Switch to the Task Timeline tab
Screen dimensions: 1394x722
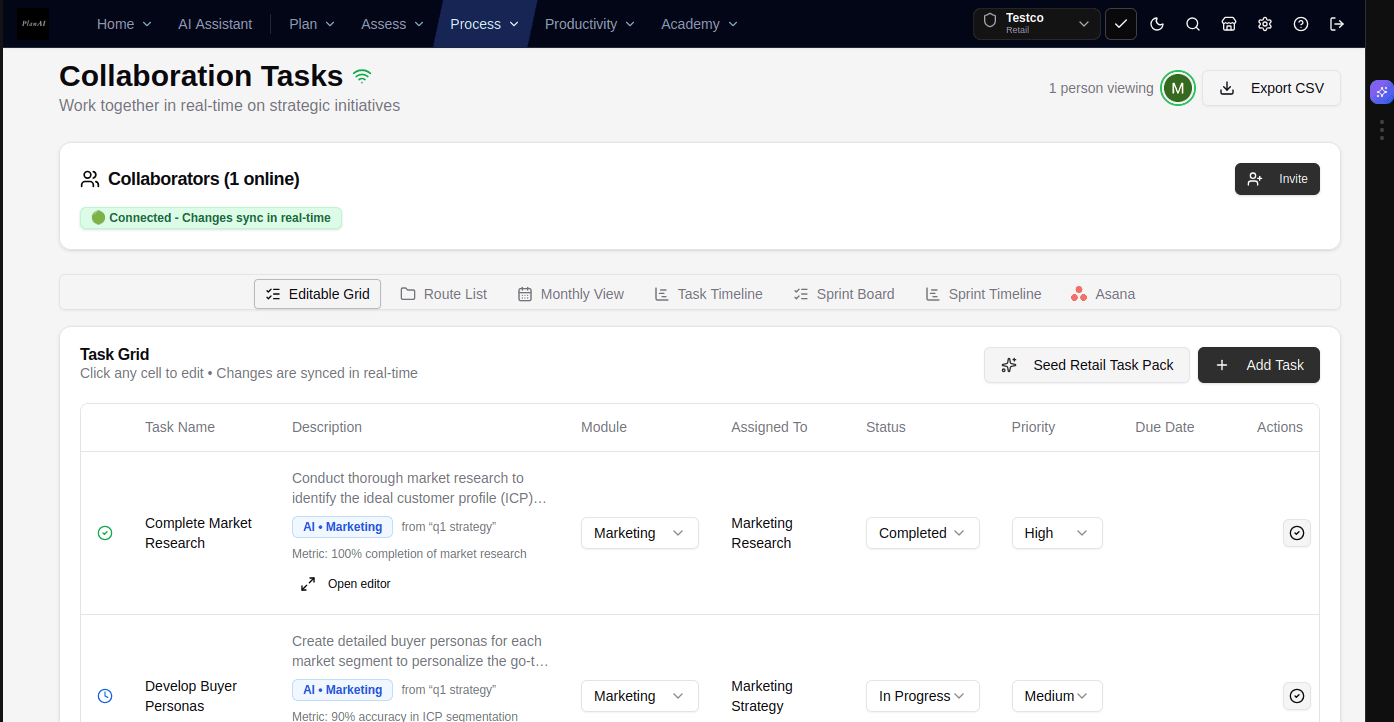point(708,294)
